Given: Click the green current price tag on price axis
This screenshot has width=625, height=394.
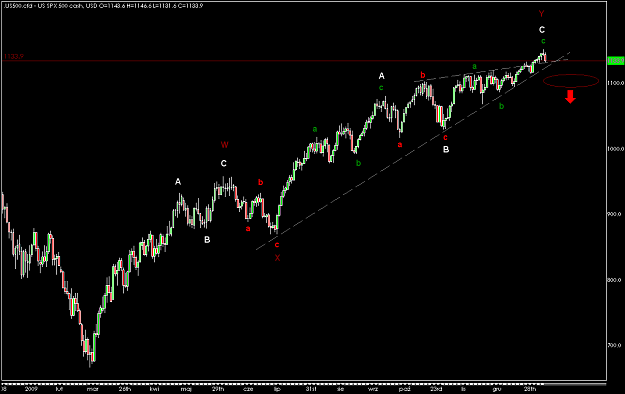Looking at the screenshot, I should pyautogui.click(x=615, y=61).
